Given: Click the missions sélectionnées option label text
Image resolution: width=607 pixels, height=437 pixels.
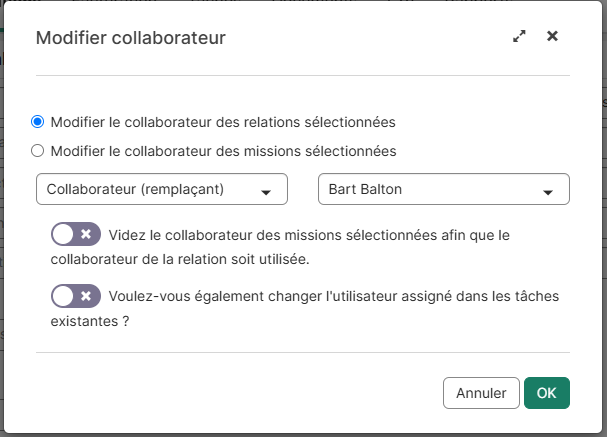Looking at the screenshot, I should (223, 152).
